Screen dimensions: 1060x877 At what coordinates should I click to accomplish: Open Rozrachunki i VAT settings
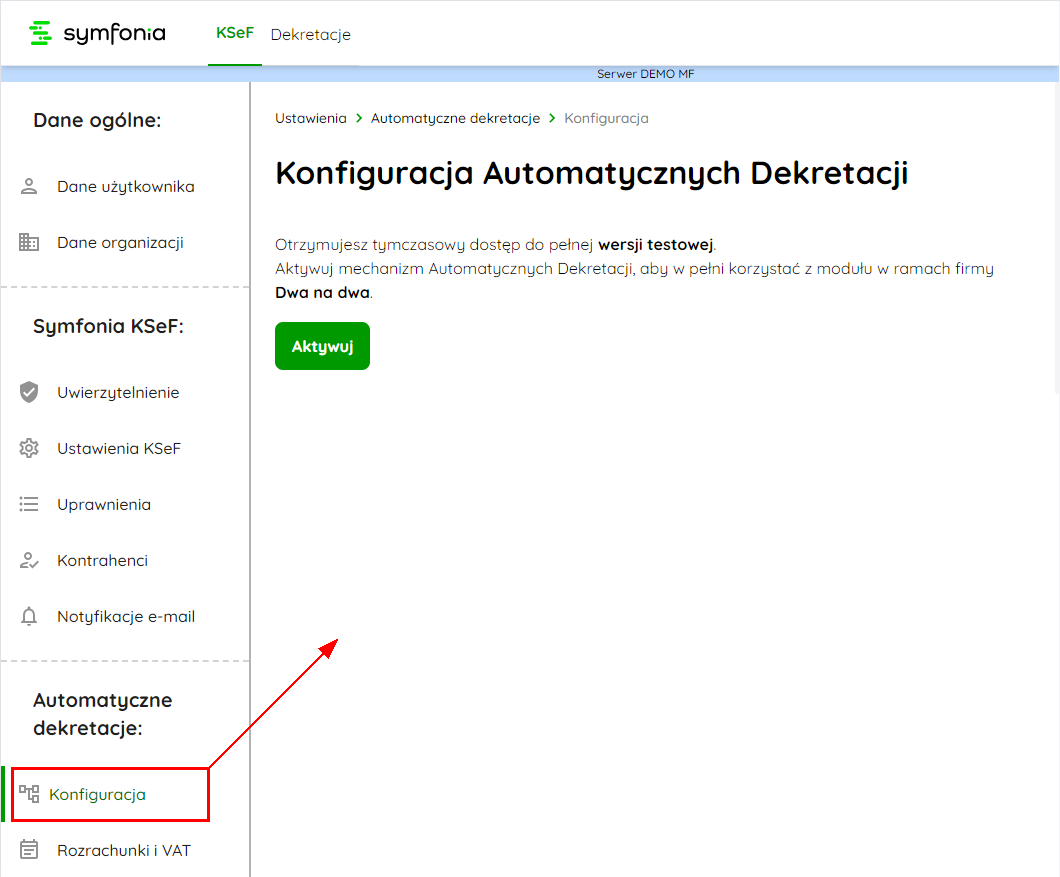tap(126, 850)
